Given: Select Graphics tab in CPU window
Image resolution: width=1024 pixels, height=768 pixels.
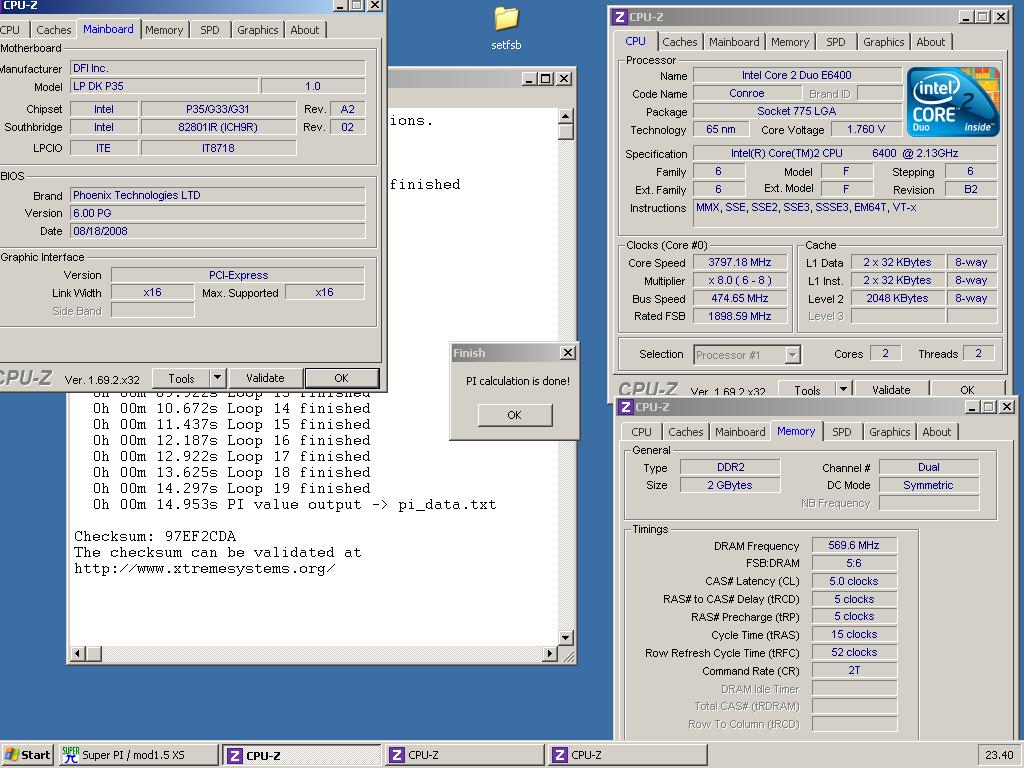Looking at the screenshot, I should coord(884,42).
